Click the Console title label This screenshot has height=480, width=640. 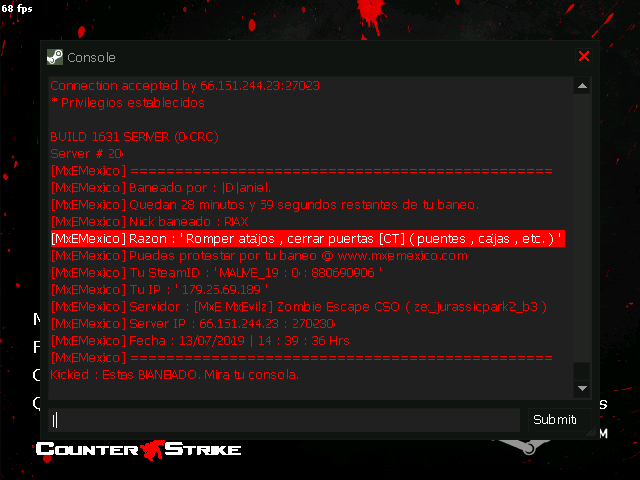point(91,58)
